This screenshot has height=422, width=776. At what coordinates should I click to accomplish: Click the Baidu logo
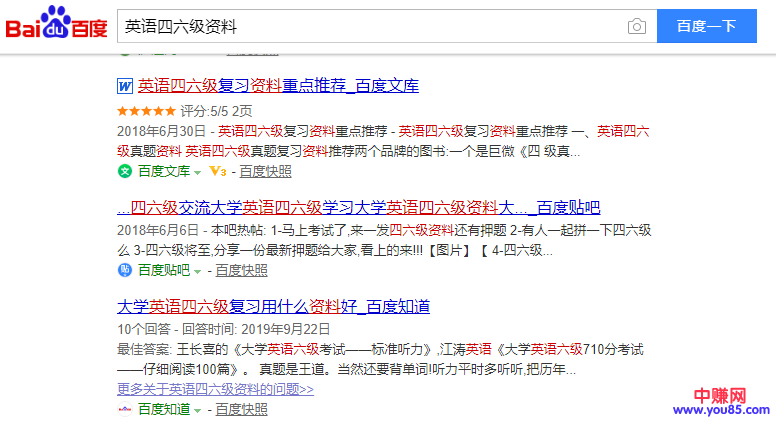[57, 26]
